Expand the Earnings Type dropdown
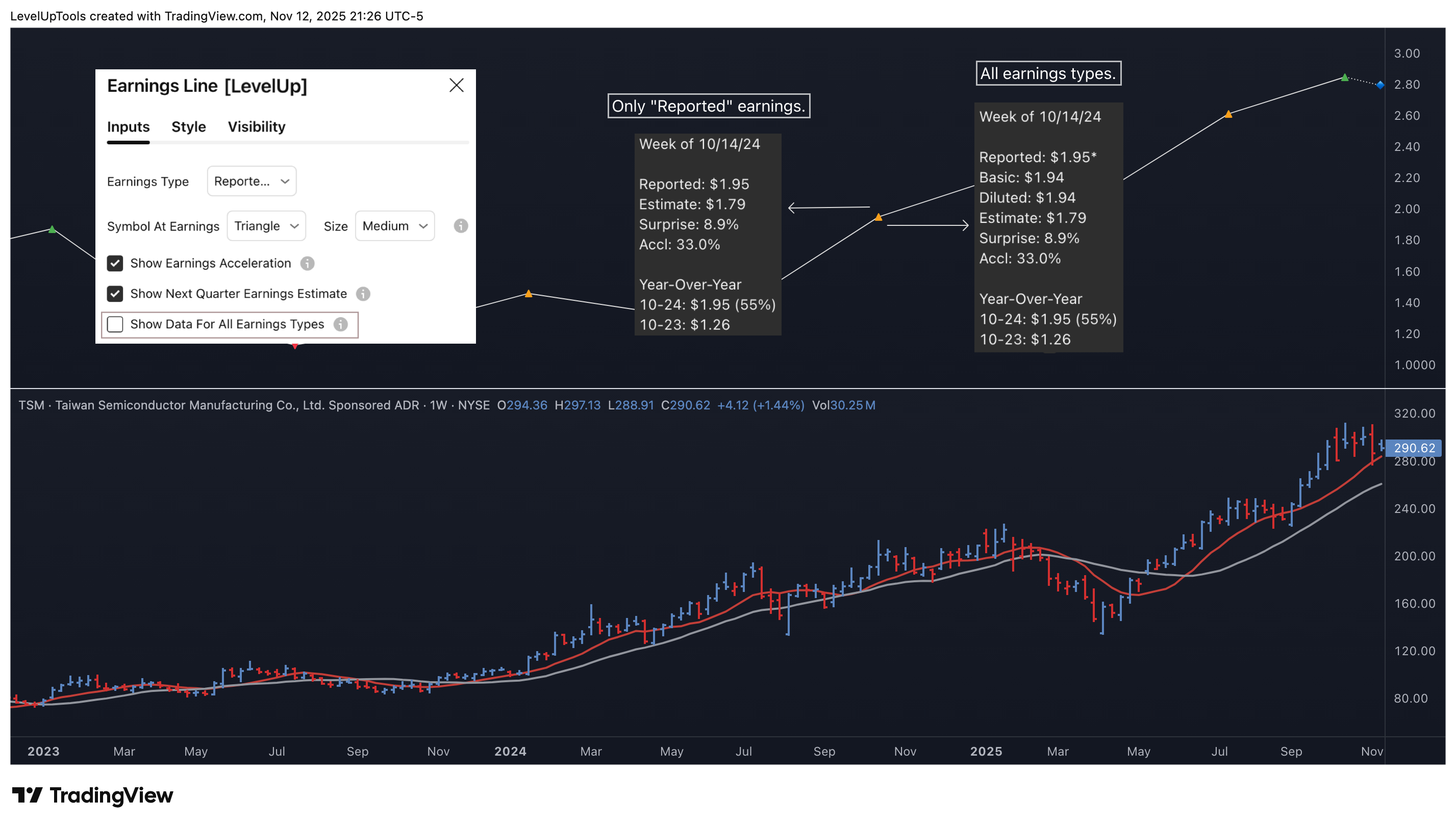Screen dimensions: 1456x826 click(252, 181)
